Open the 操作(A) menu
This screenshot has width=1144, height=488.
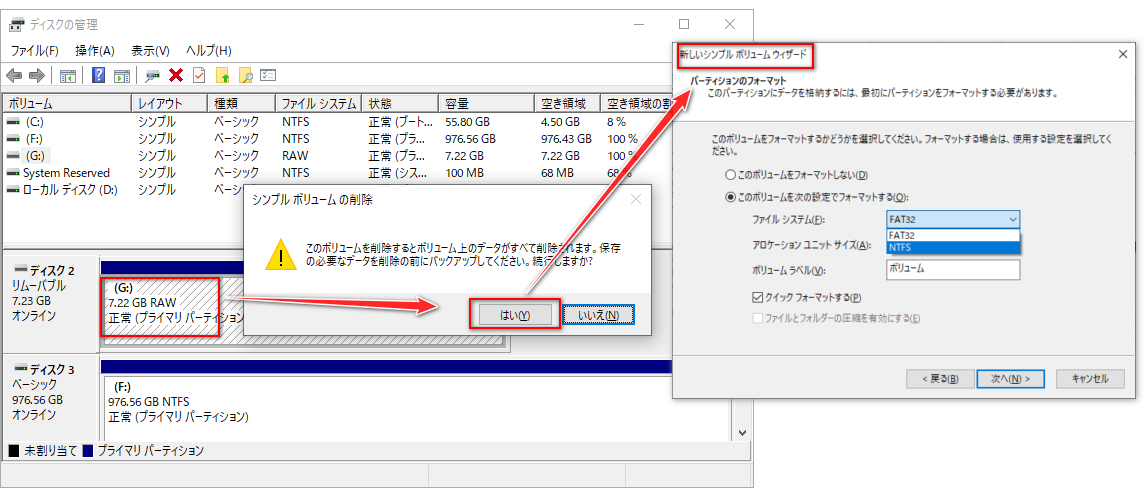[95, 50]
